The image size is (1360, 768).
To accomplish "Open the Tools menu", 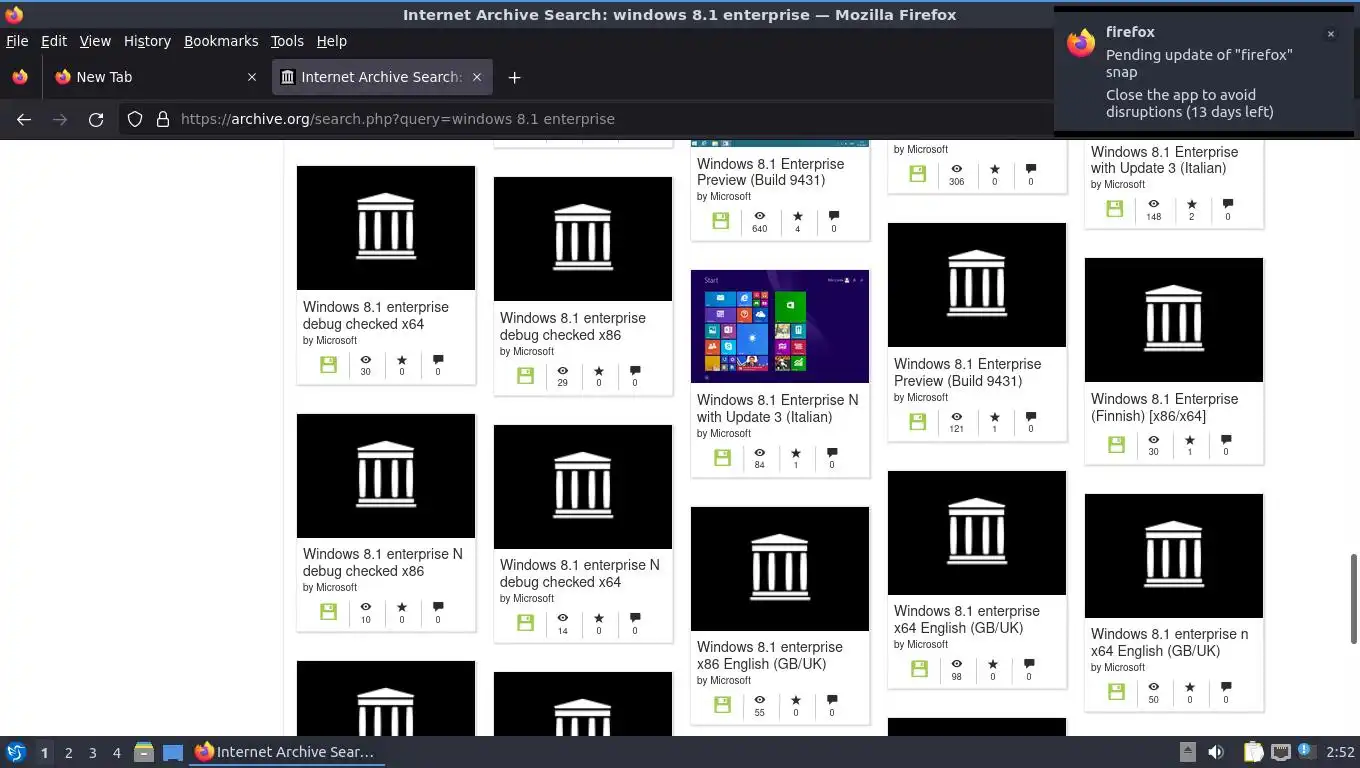I will tap(287, 41).
